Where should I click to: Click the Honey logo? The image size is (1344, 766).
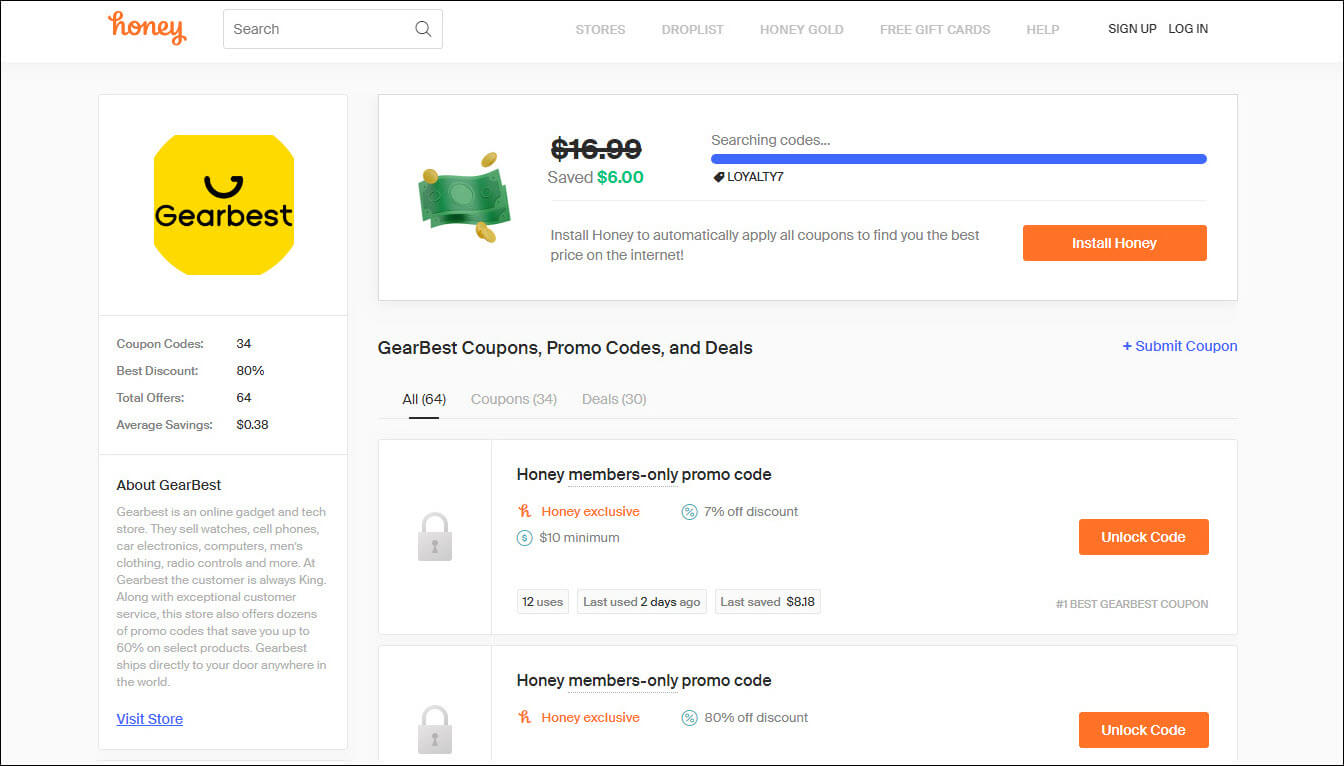pyautogui.click(x=147, y=28)
